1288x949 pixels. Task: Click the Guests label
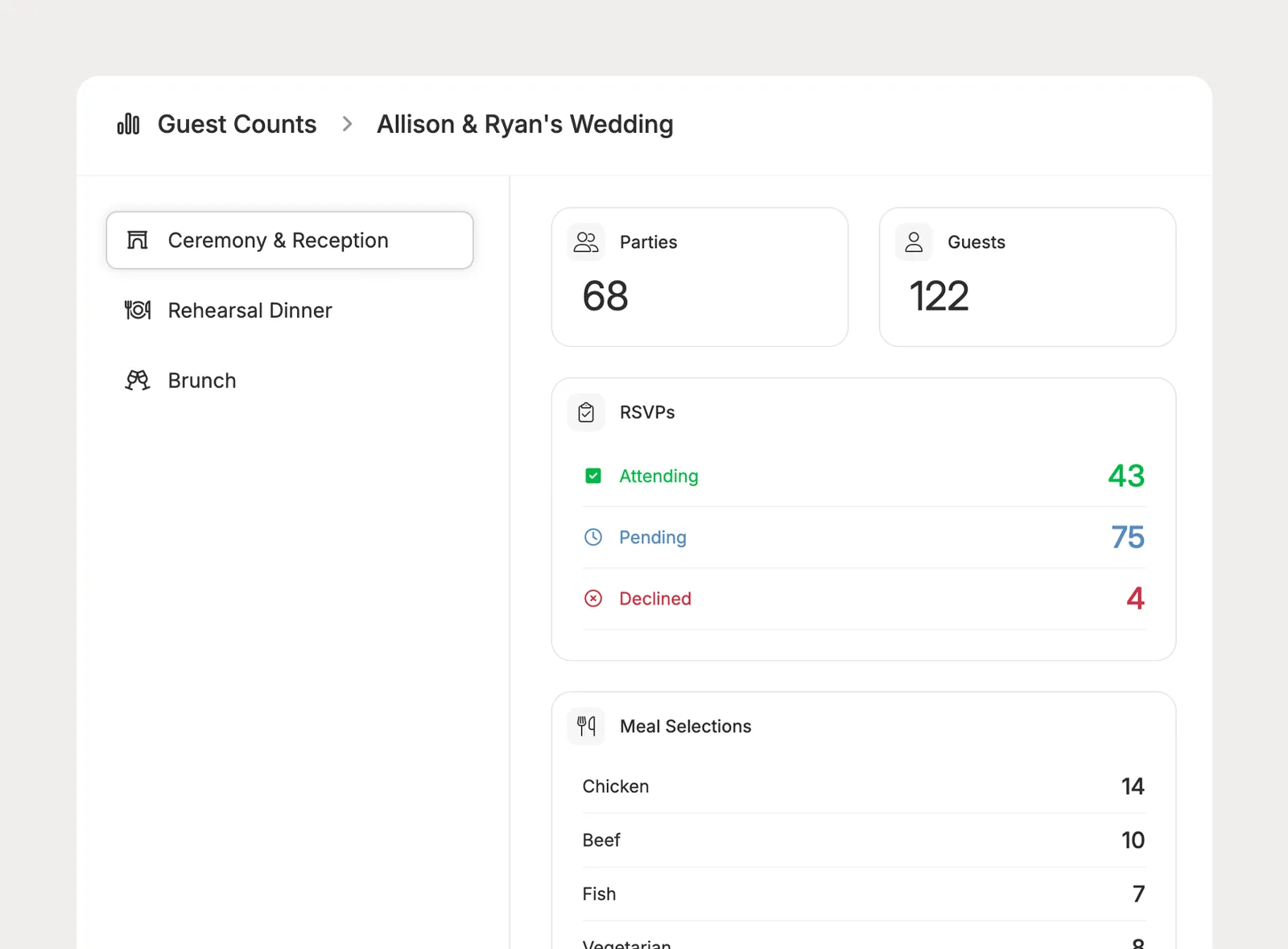click(976, 242)
